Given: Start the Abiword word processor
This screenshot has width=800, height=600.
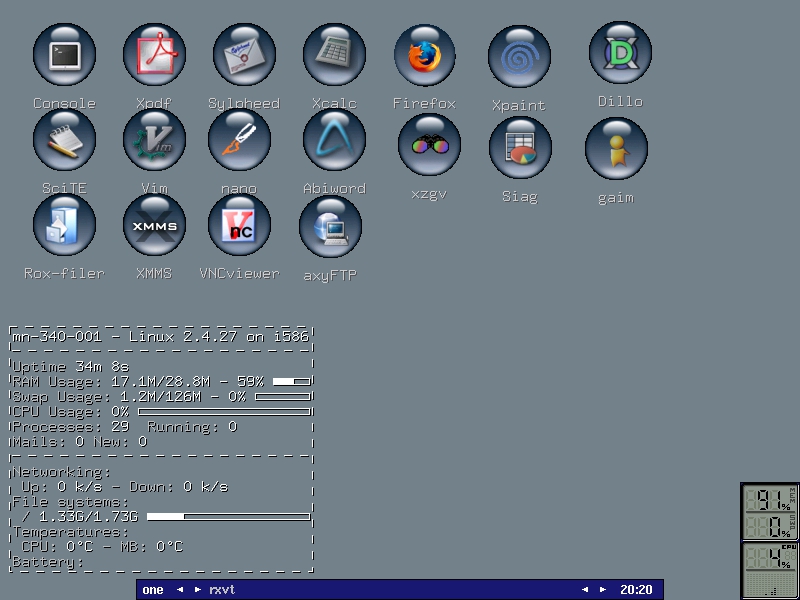Looking at the screenshot, I should pyautogui.click(x=334, y=140).
